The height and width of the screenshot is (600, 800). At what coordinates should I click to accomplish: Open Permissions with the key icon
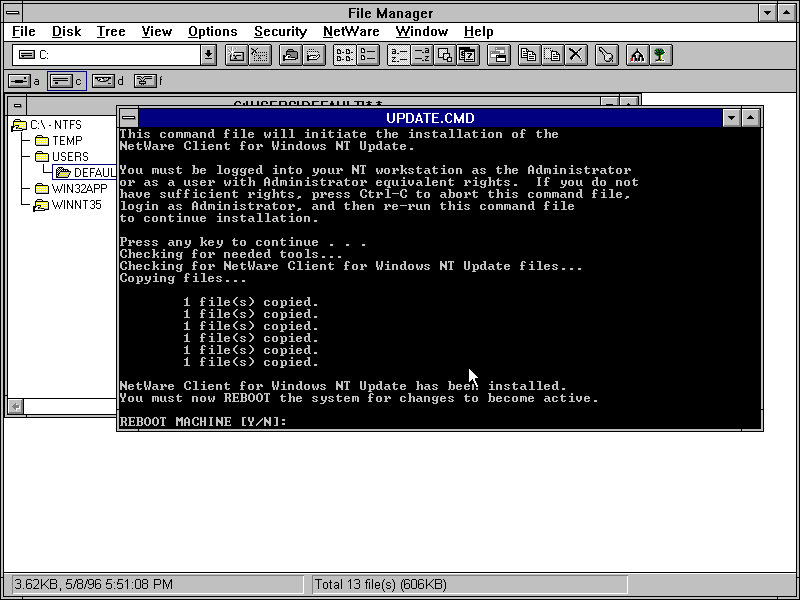pos(607,55)
